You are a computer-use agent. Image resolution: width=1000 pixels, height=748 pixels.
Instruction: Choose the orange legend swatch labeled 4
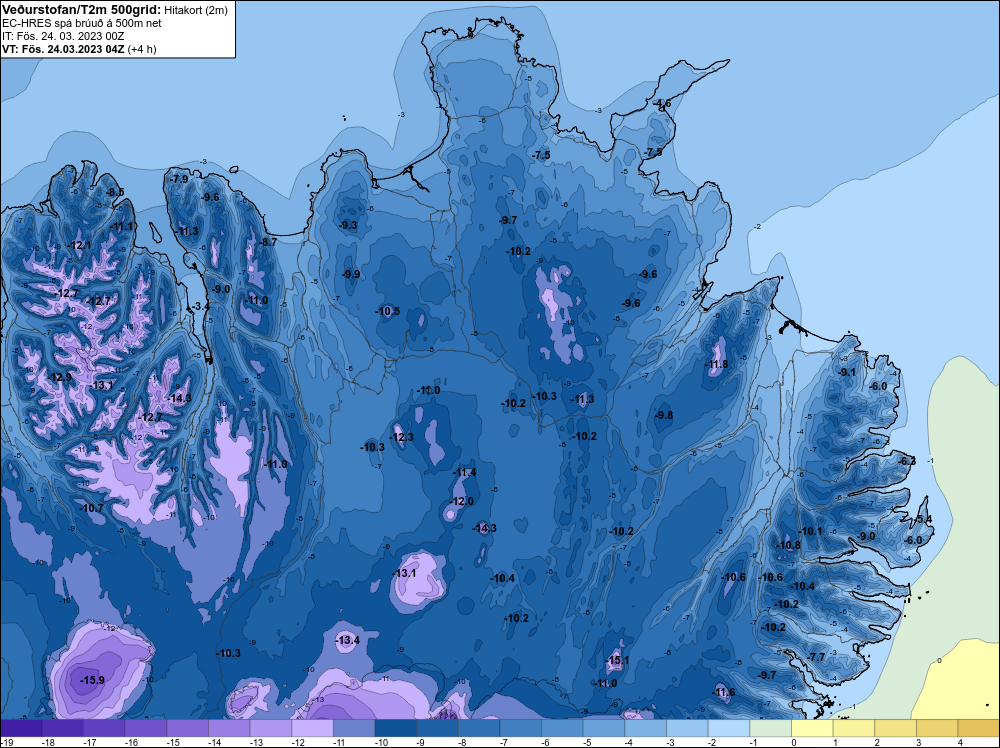(979, 728)
